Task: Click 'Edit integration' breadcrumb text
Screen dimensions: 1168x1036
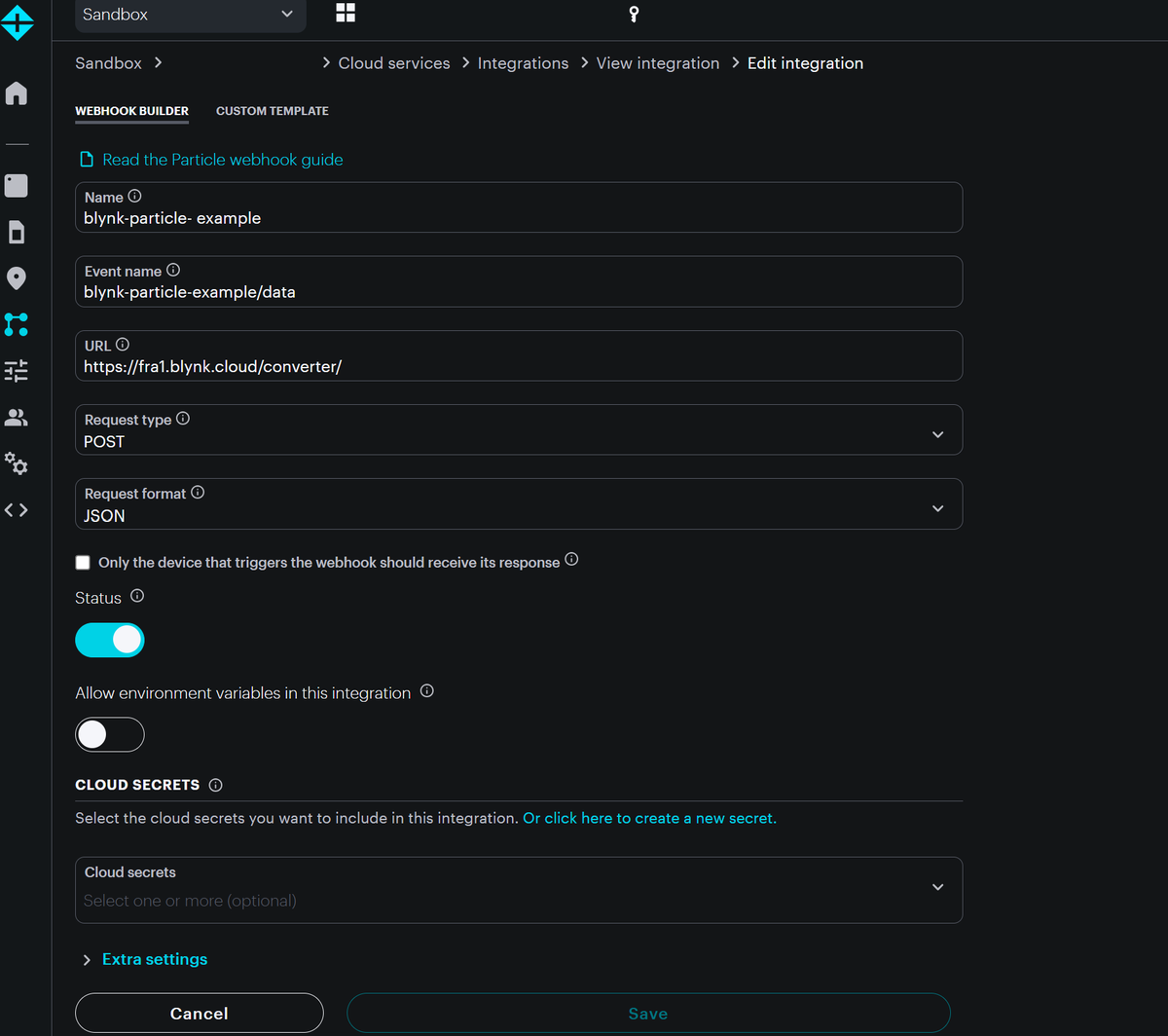Action: 805,63
